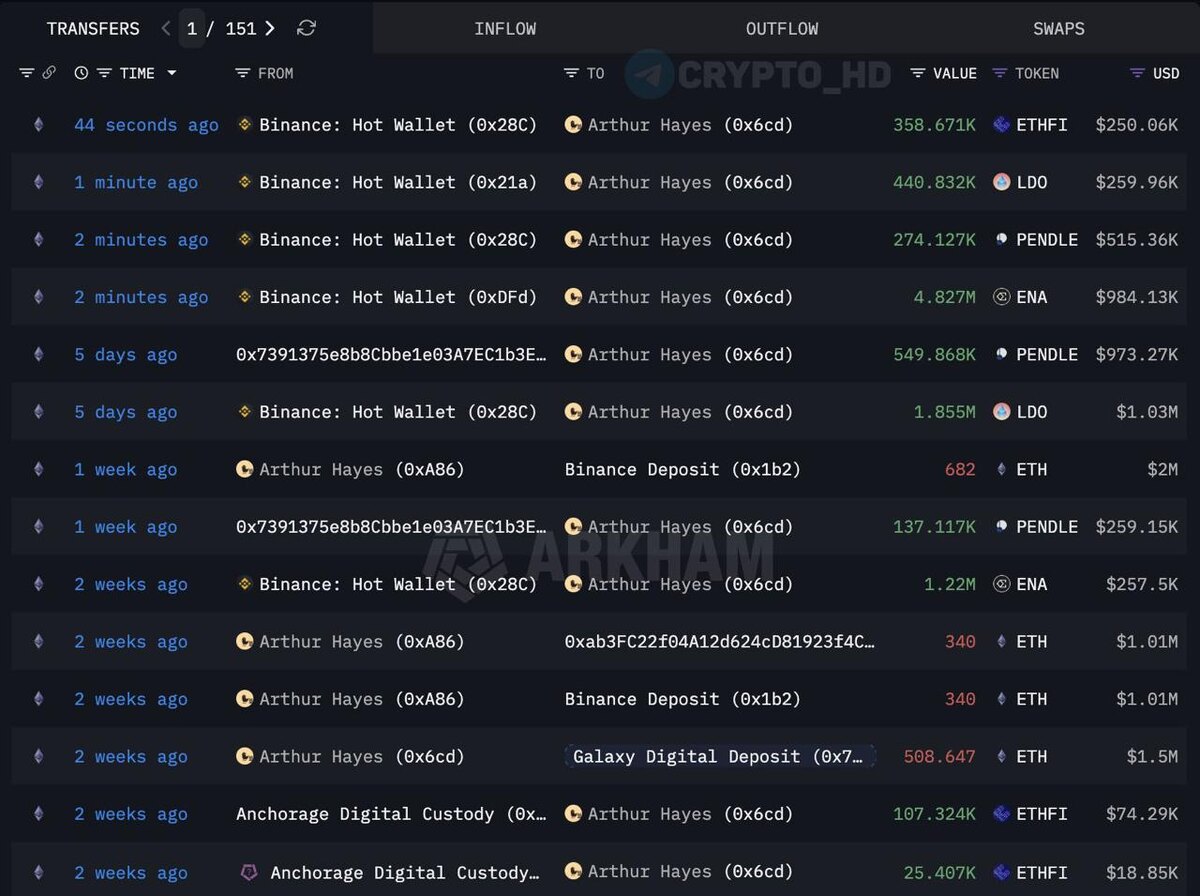Open Binance Deposit (0x1b2) in $2M row
The width and height of the screenshot is (1200, 896).
coord(683,469)
